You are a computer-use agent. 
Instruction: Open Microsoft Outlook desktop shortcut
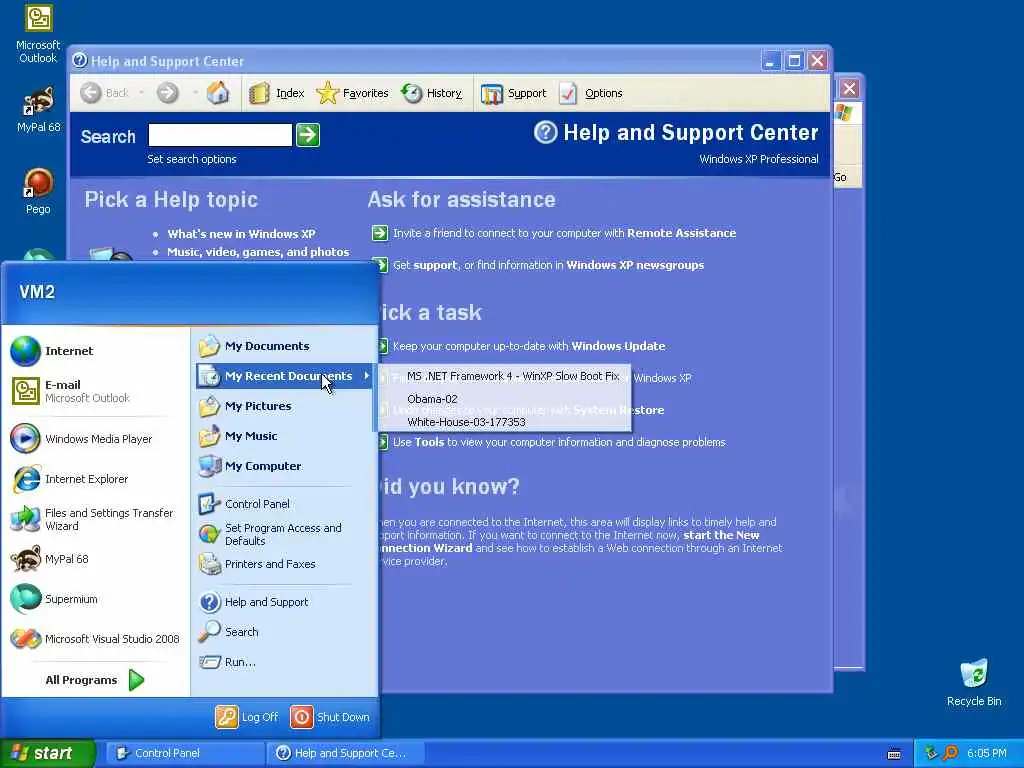[x=38, y=33]
